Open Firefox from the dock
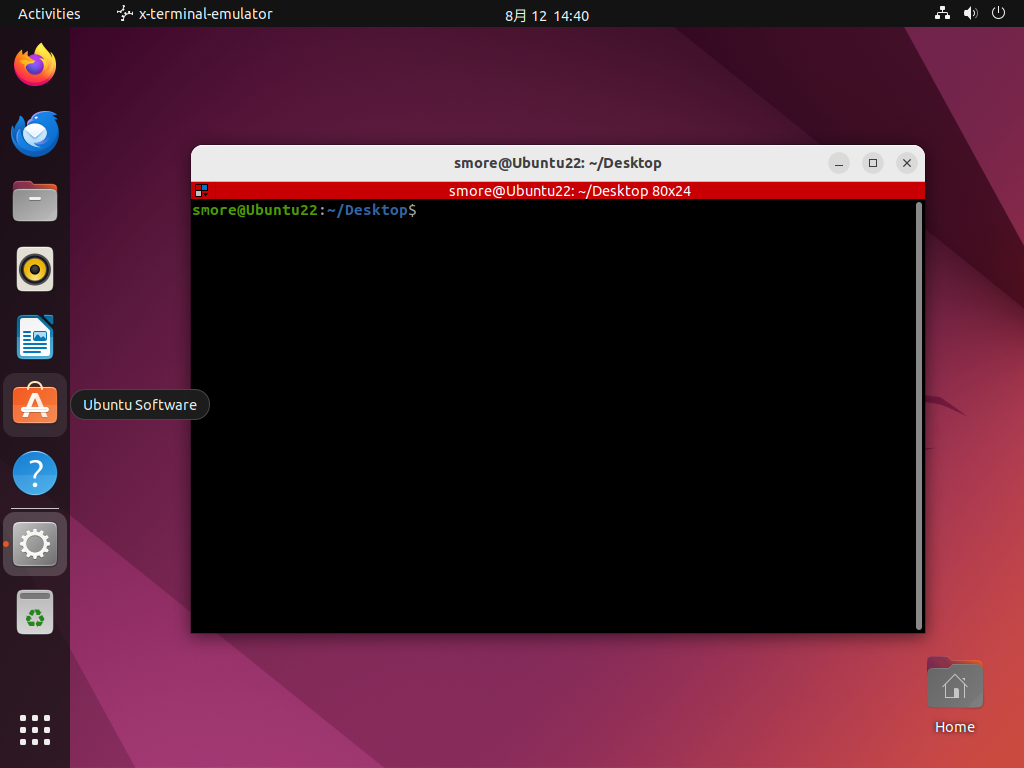Image resolution: width=1024 pixels, height=768 pixels. (x=35, y=66)
